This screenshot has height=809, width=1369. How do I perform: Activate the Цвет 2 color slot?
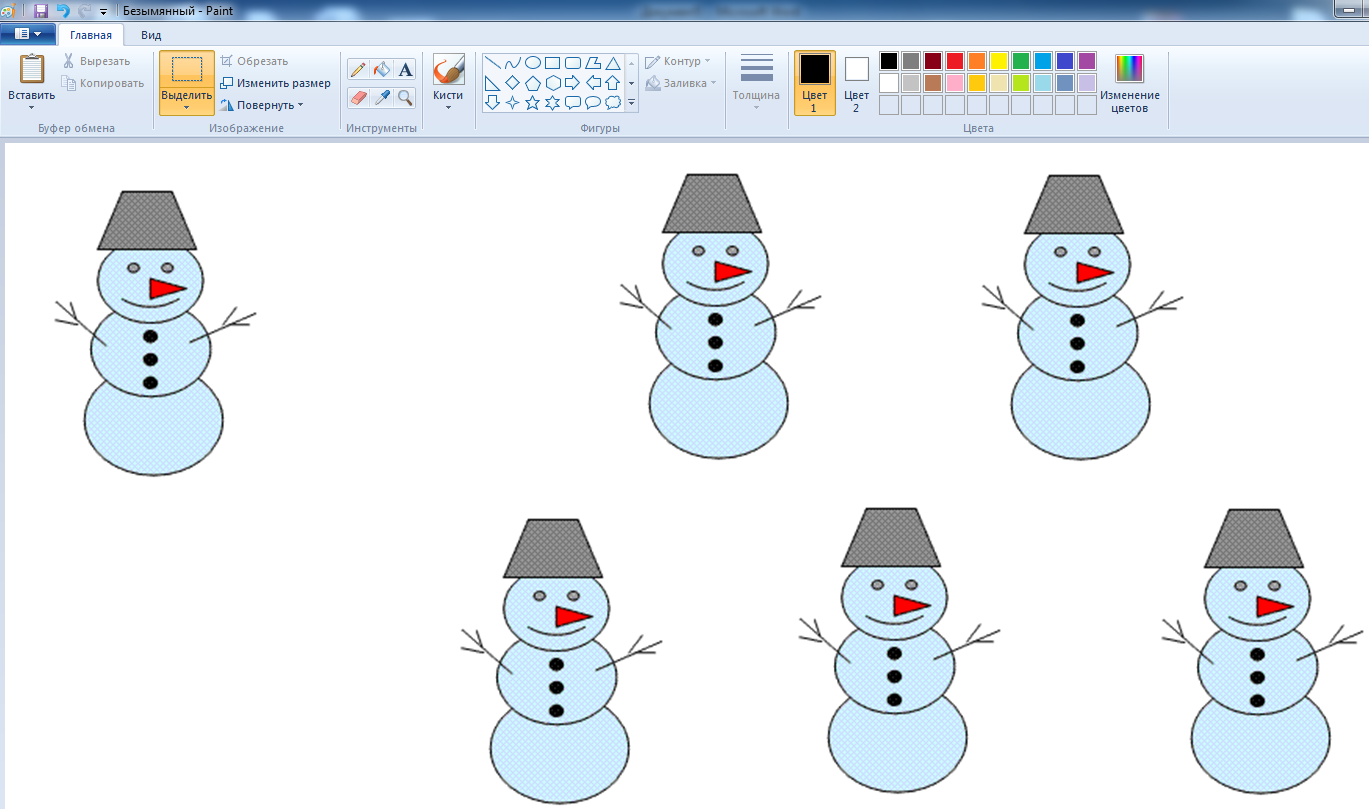tap(856, 83)
